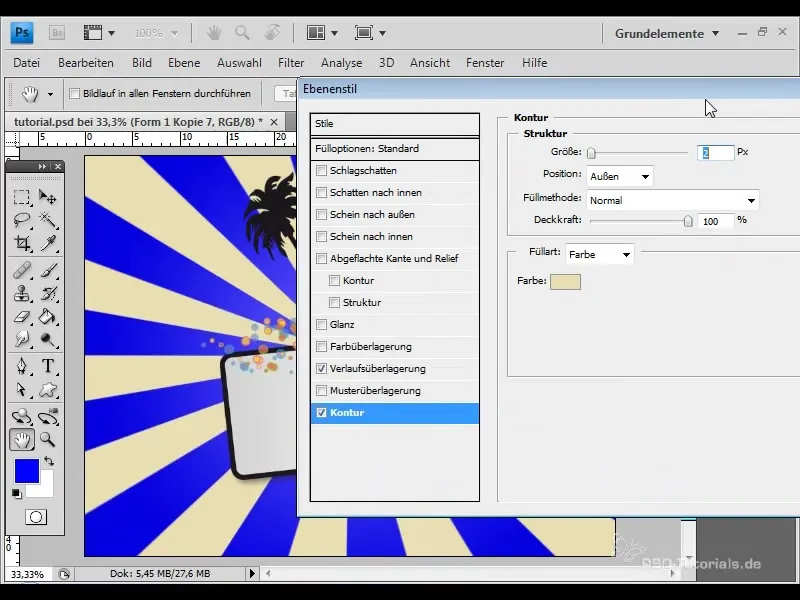Select the Magic Wand tool
The height and width of the screenshot is (600, 800).
pos(48,220)
